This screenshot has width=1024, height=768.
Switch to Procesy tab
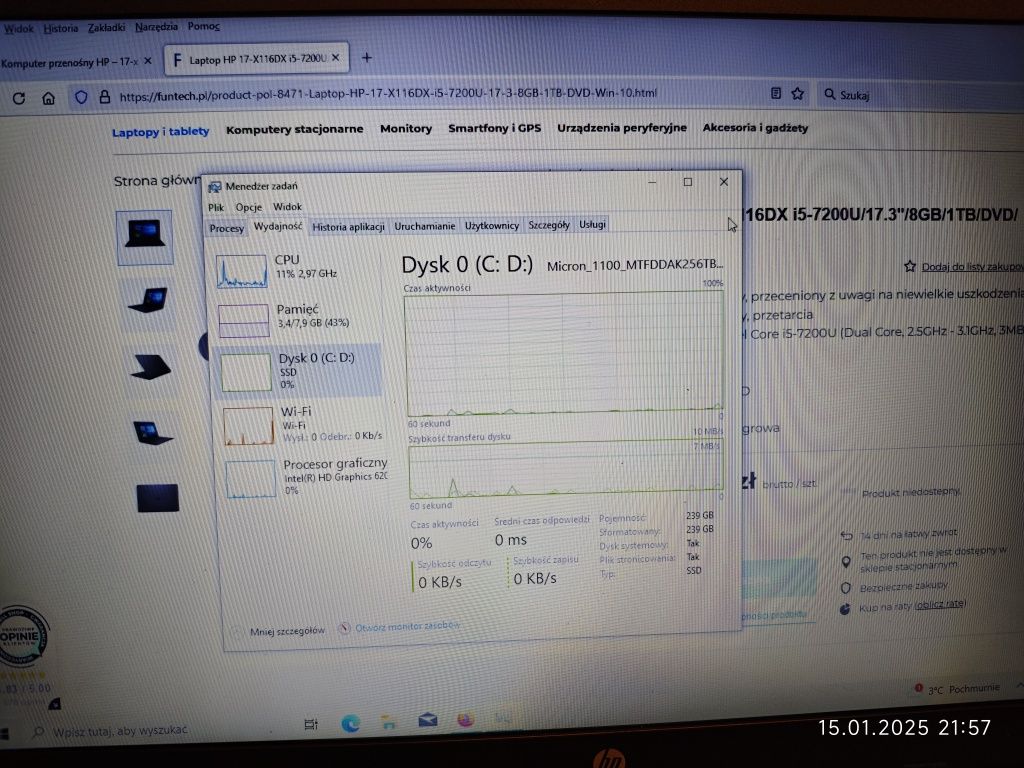coord(226,228)
